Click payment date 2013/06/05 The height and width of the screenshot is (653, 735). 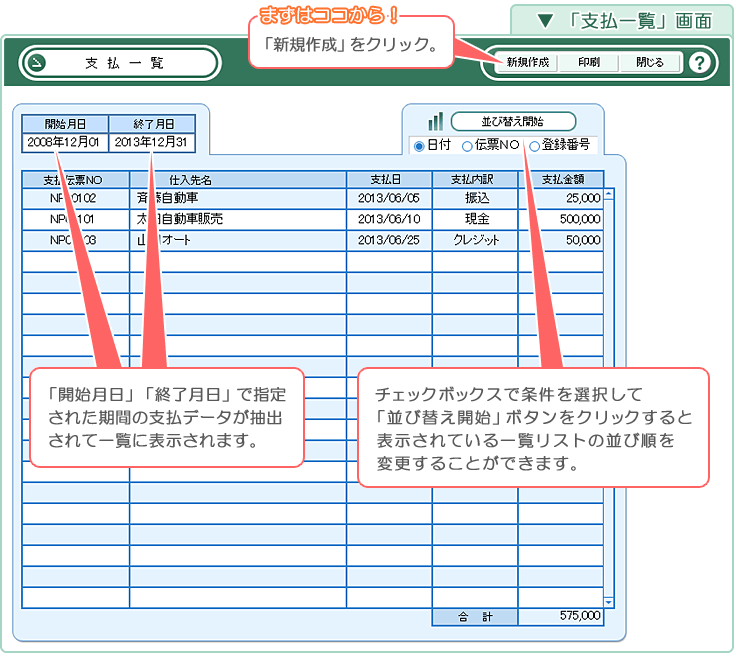[389, 198]
